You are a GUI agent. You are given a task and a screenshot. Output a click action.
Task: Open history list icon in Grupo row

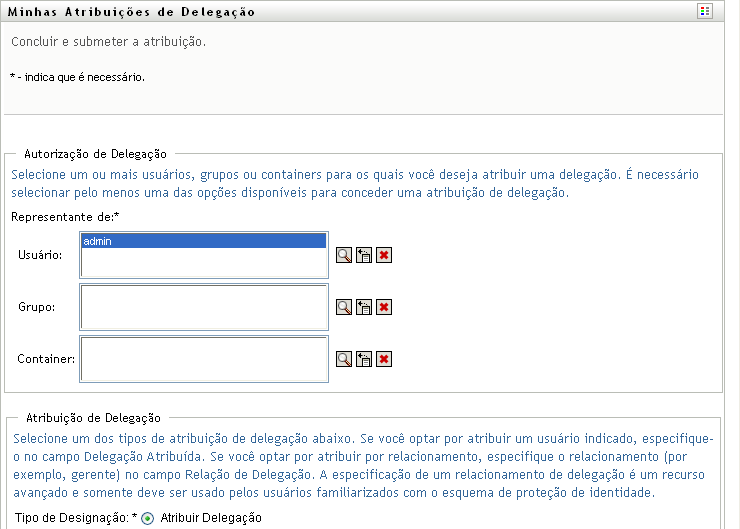click(x=364, y=307)
